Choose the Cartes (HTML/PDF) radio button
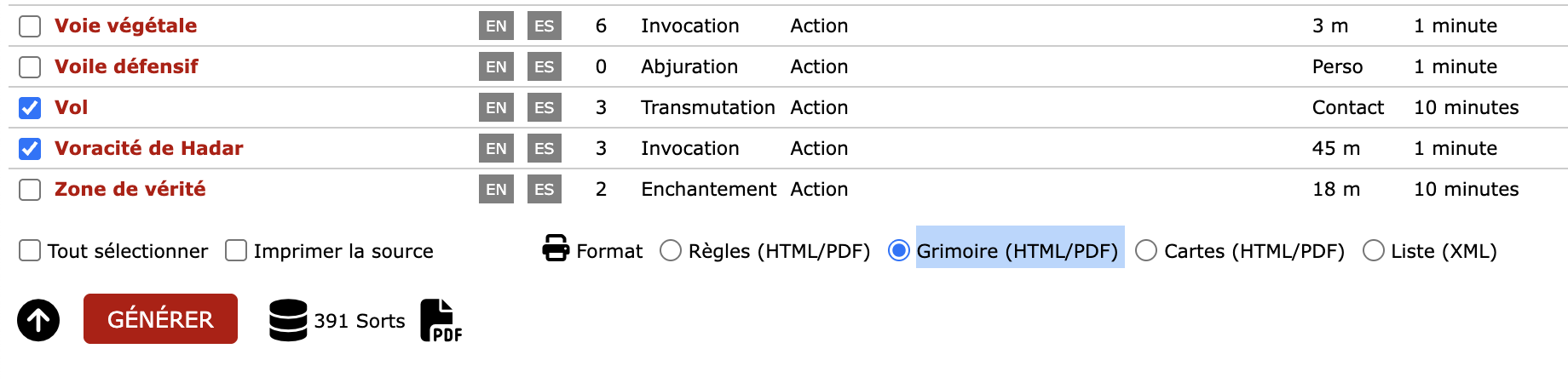 pos(1146,250)
